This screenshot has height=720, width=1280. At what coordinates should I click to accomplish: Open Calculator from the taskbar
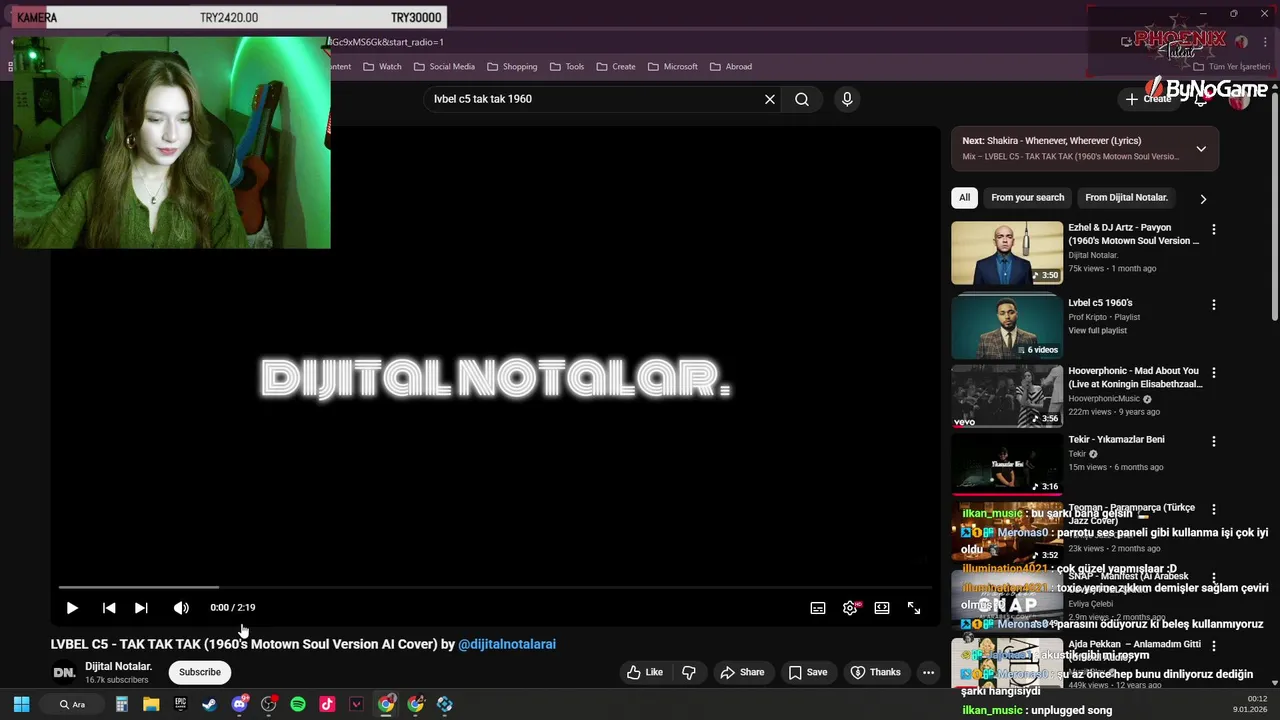coord(122,704)
